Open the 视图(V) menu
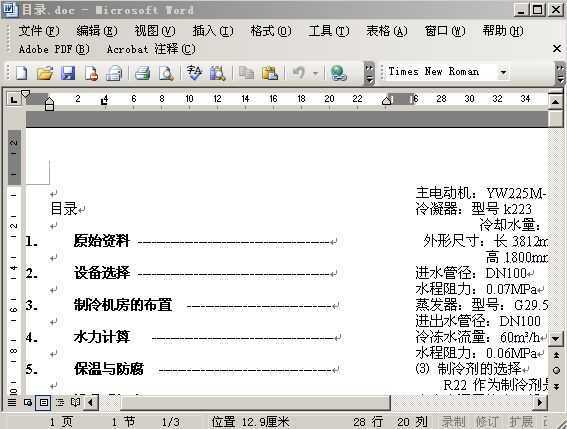 point(155,31)
